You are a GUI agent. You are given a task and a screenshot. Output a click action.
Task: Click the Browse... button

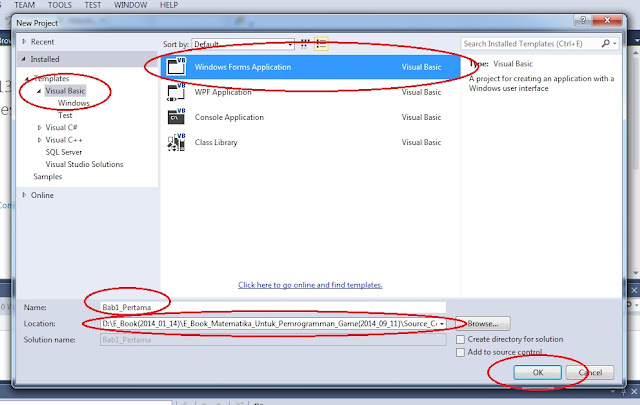click(x=483, y=324)
